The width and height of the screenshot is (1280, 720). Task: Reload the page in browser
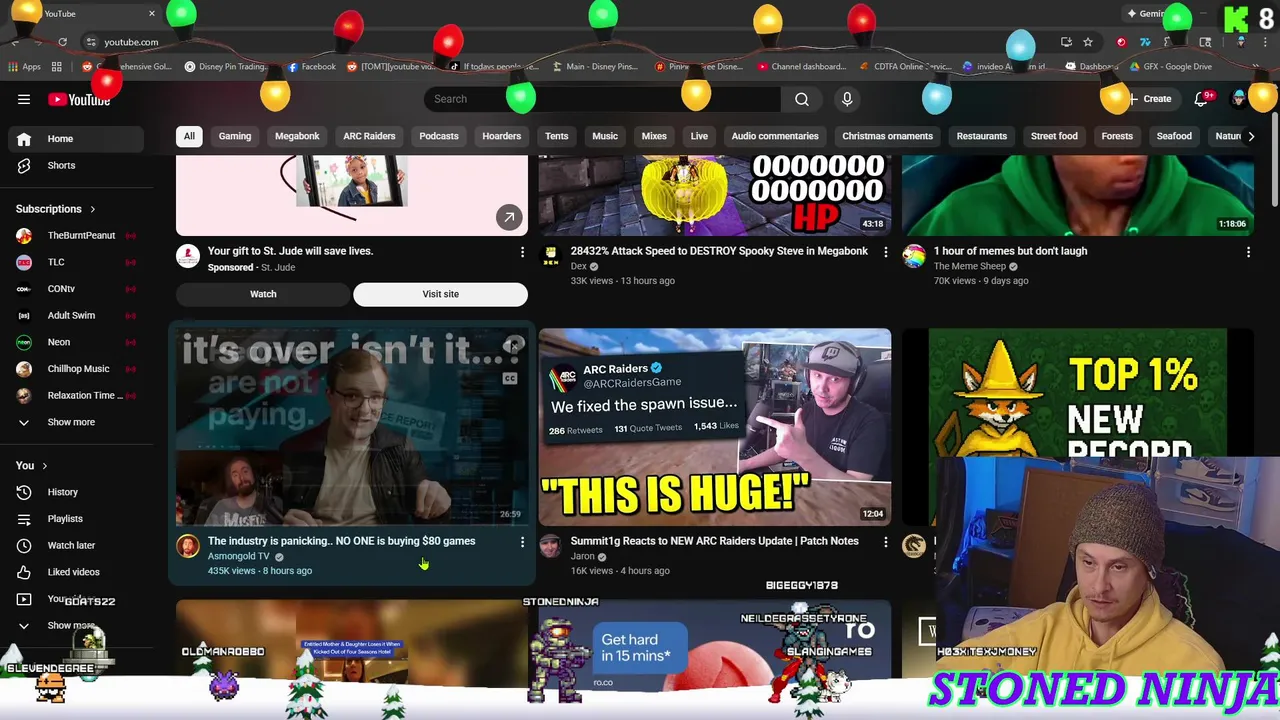[x=62, y=42]
